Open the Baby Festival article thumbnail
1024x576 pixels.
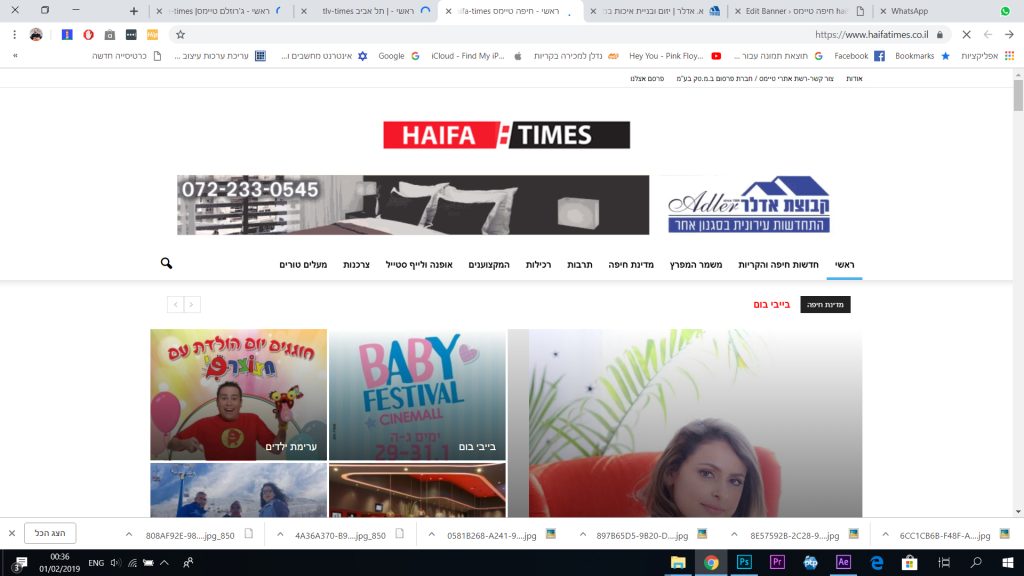(417, 394)
